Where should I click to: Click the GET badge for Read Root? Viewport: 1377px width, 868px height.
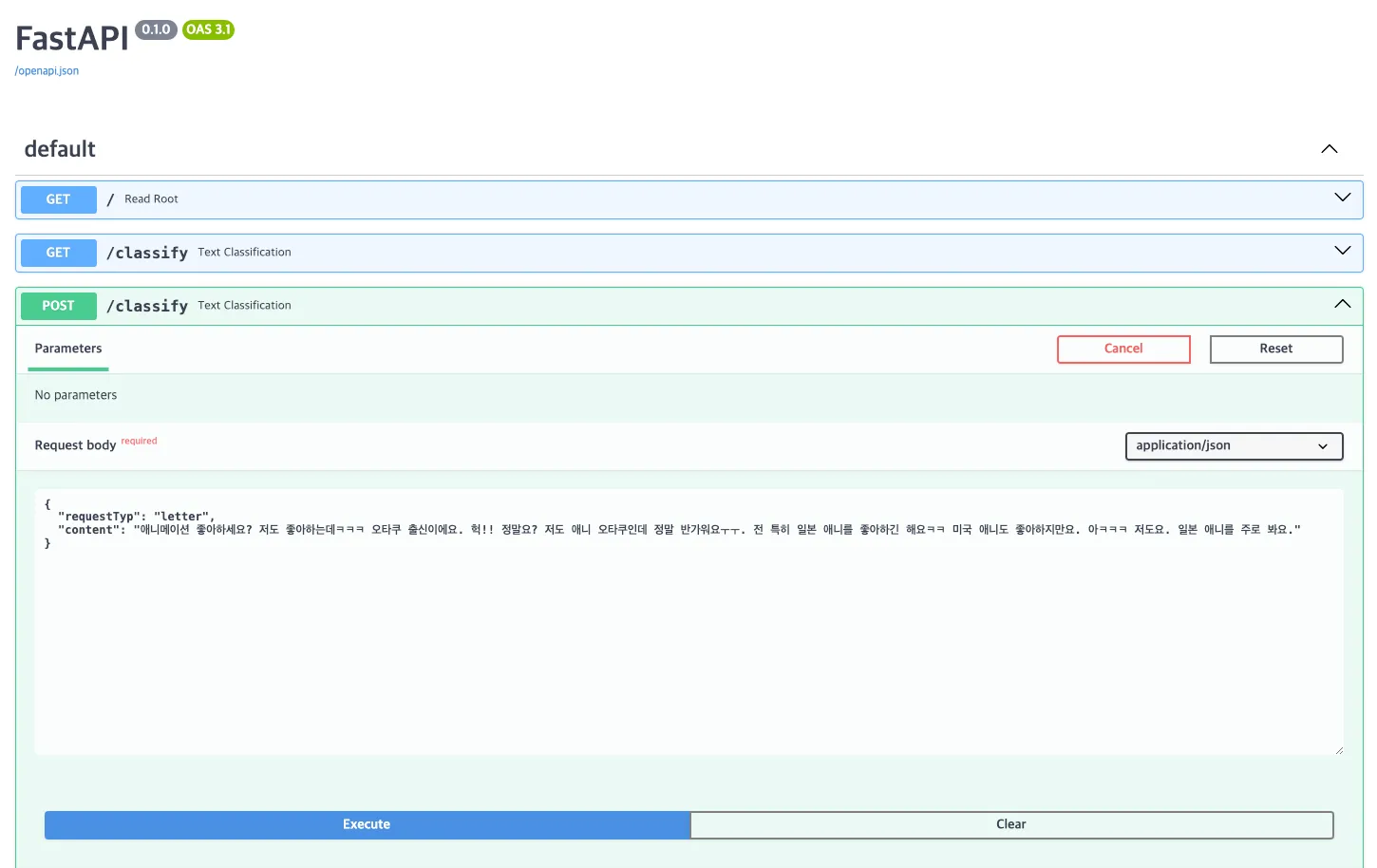point(59,199)
